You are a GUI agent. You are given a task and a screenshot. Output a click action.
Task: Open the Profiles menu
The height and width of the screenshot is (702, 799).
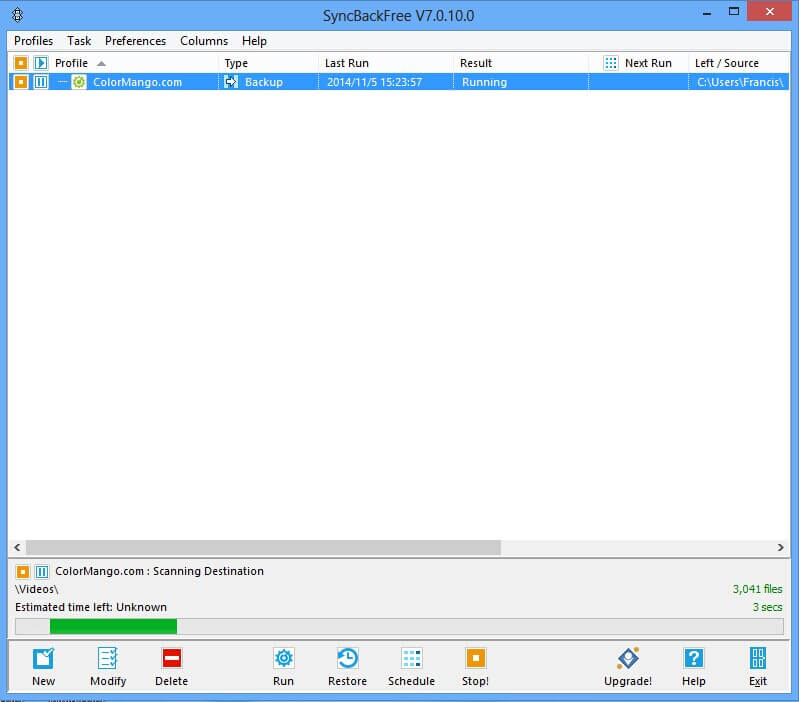pyautogui.click(x=33, y=41)
